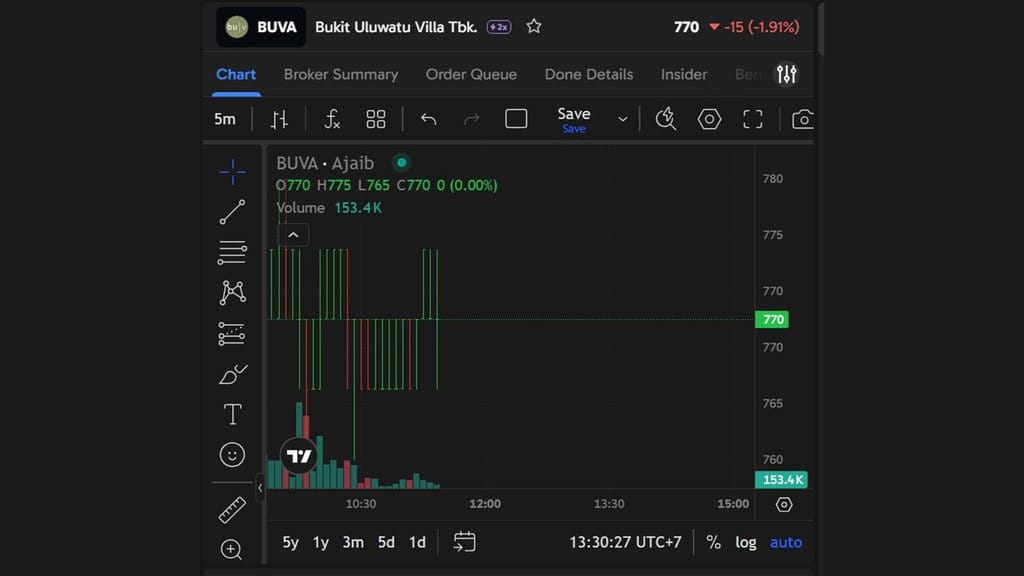Open chart settings hexagon icon in toolbar
Image resolution: width=1024 pixels, height=576 pixels.
pos(709,119)
